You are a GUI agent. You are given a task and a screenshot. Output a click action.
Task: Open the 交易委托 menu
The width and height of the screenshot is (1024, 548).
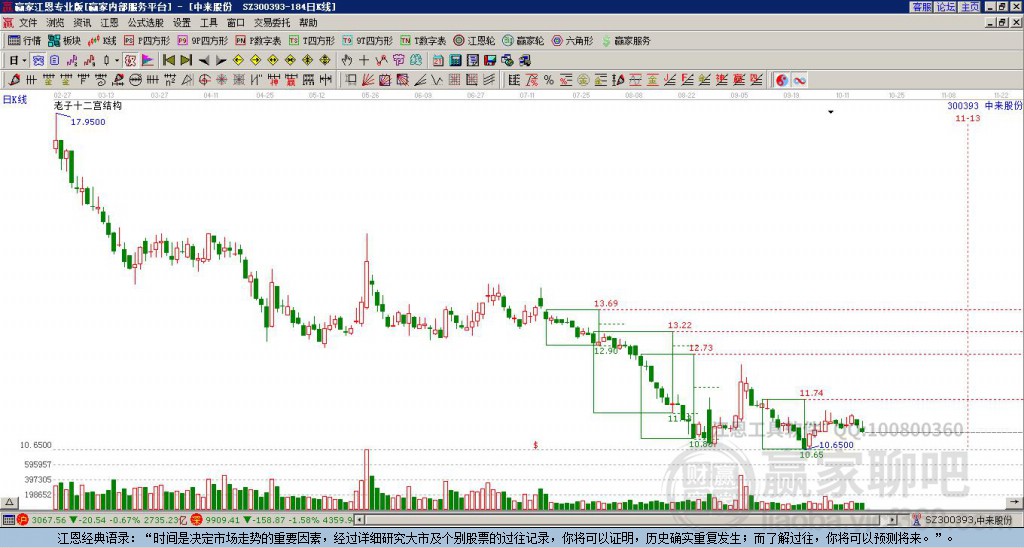[272, 23]
